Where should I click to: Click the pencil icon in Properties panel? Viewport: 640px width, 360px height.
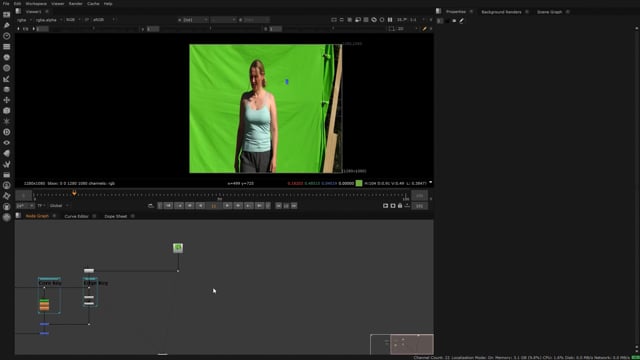[462, 20]
